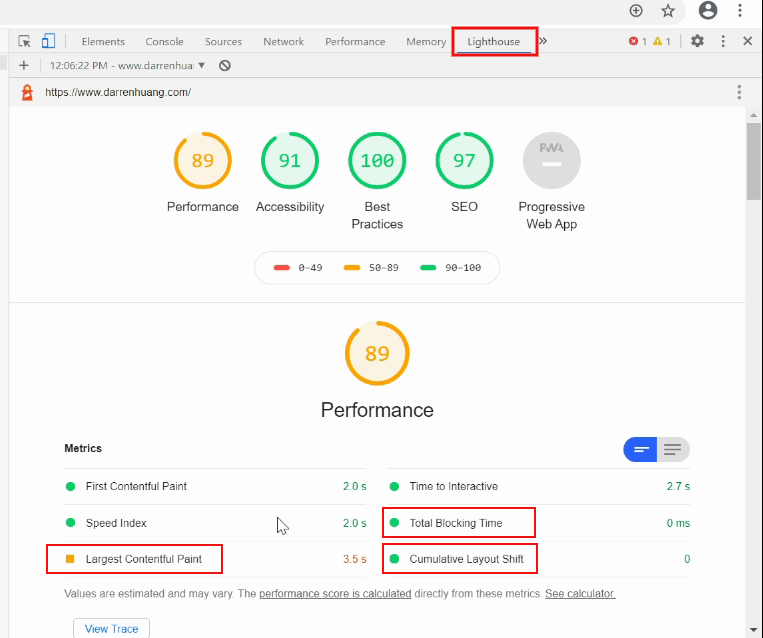
Task: Open 'performance score is calculated' link
Action: (x=335, y=594)
